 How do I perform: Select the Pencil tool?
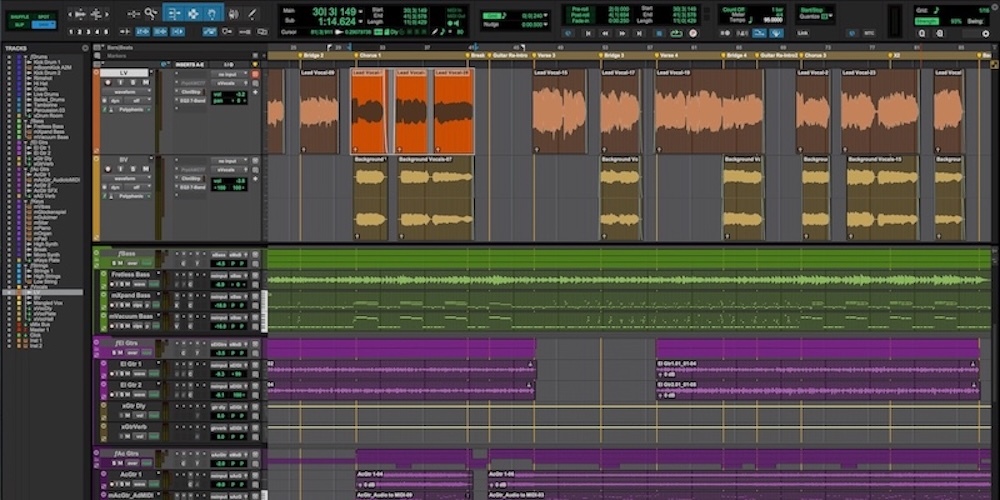[x=252, y=13]
